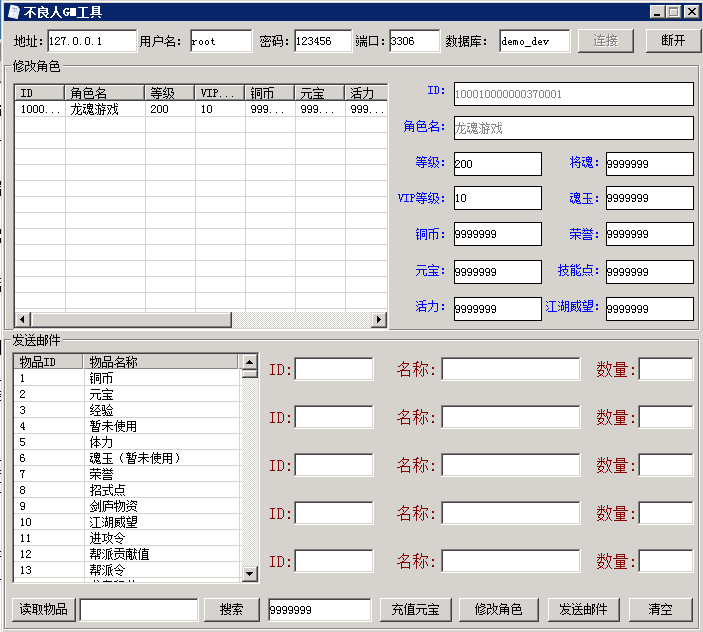The width and height of the screenshot is (703, 632).
Task: Click the 充值元宝 recharge button
Action: pos(415,609)
